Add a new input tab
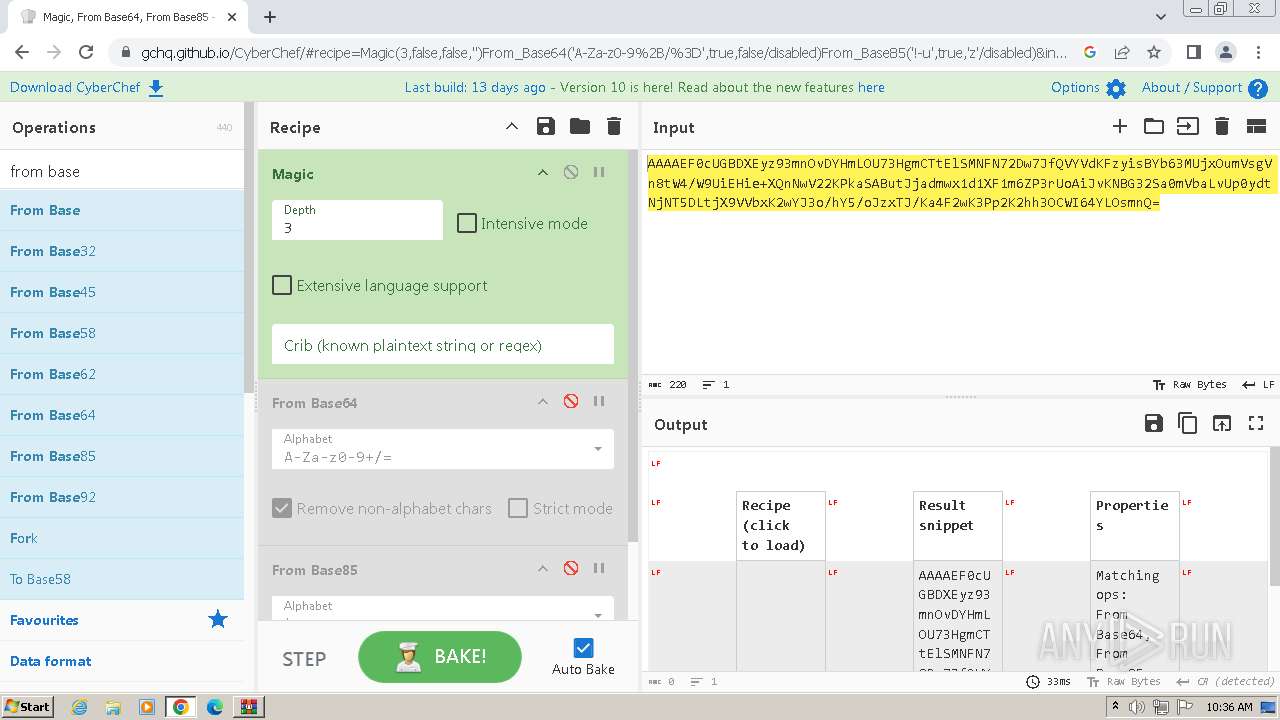 coord(1120,126)
